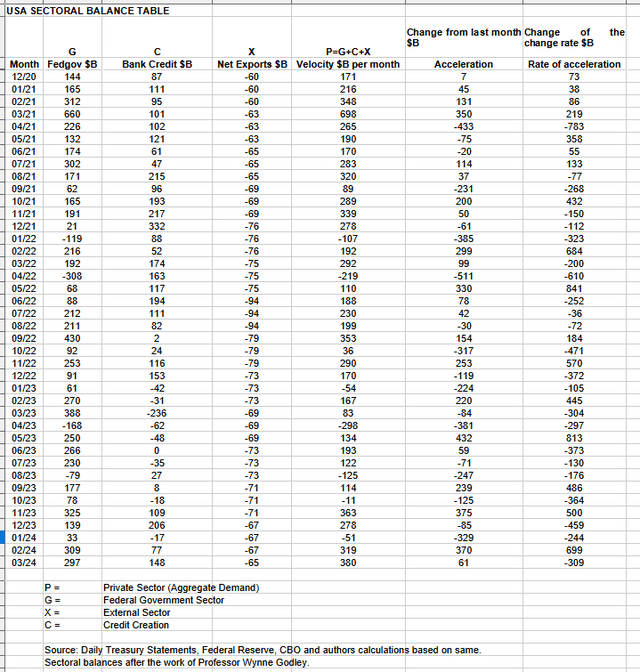
Task: Select the month cell '03/21'
Action: click(24, 114)
